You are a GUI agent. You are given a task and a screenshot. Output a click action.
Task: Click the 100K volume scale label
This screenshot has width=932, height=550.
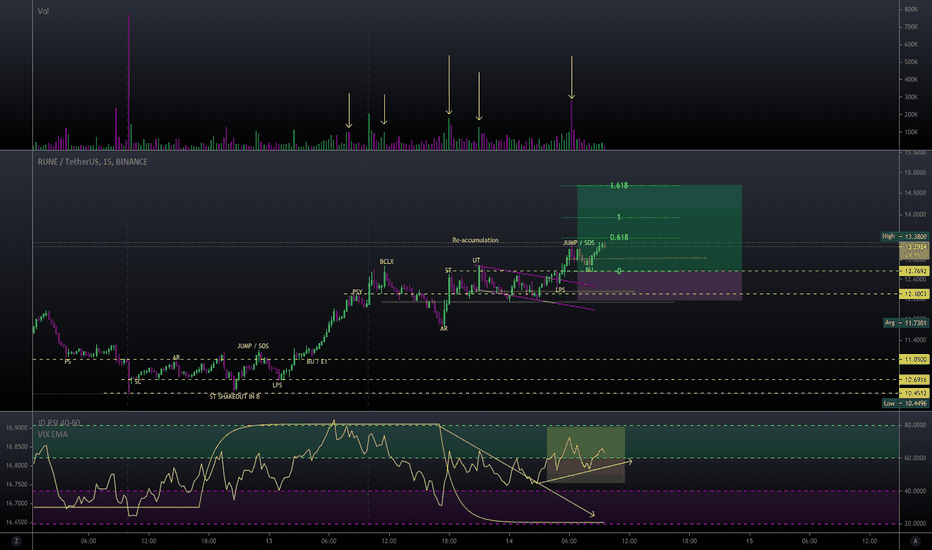(x=911, y=132)
